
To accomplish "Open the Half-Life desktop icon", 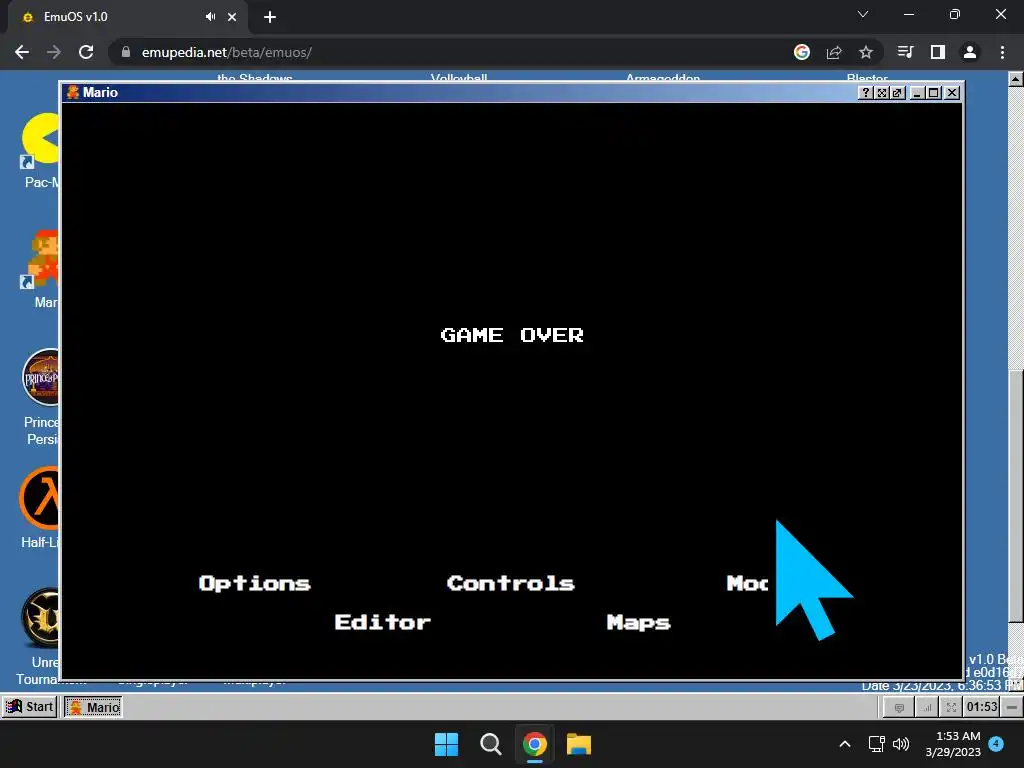I will pos(40,507).
